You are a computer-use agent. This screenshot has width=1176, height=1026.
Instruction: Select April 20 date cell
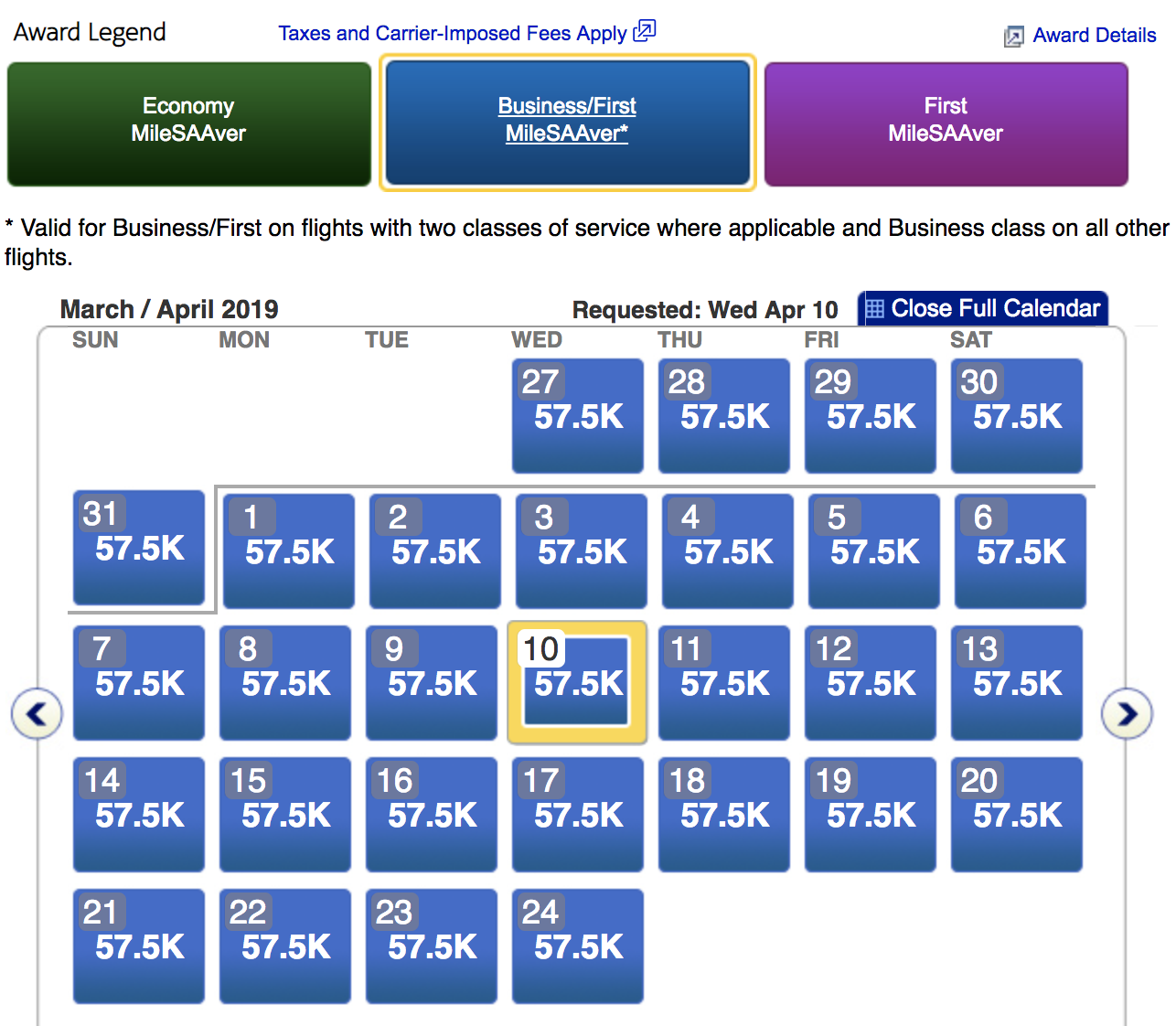(1017, 815)
